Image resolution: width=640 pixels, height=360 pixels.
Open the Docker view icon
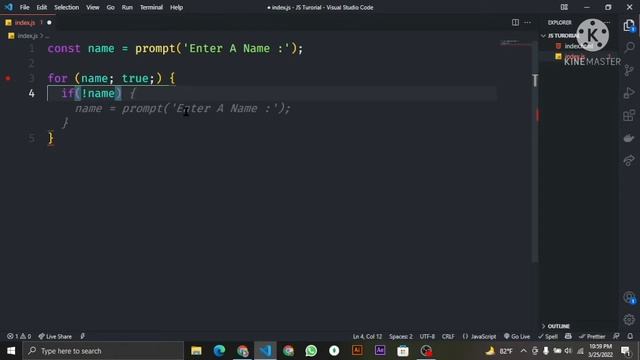point(629,138)
